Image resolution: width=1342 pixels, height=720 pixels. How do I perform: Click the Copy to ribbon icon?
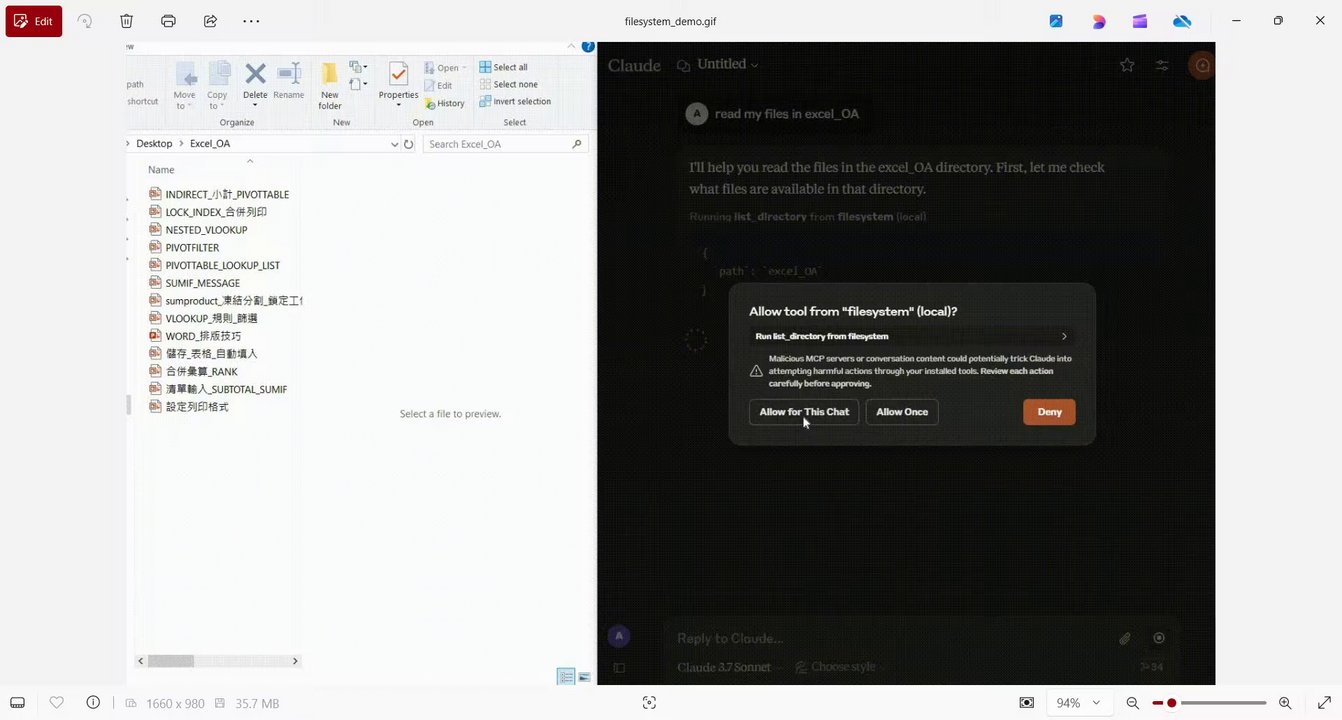[217, 86]
